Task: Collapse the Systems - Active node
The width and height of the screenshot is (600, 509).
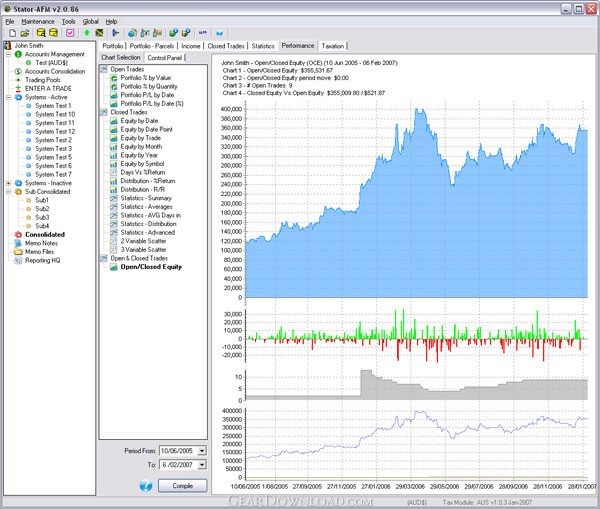Action: click(8, 97)
